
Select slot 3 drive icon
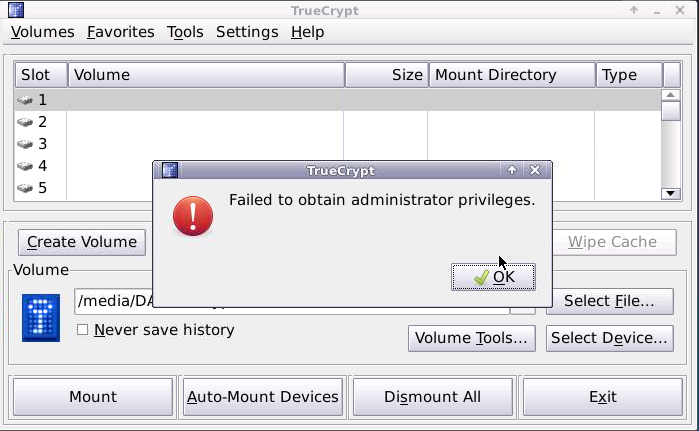(25, 144)
